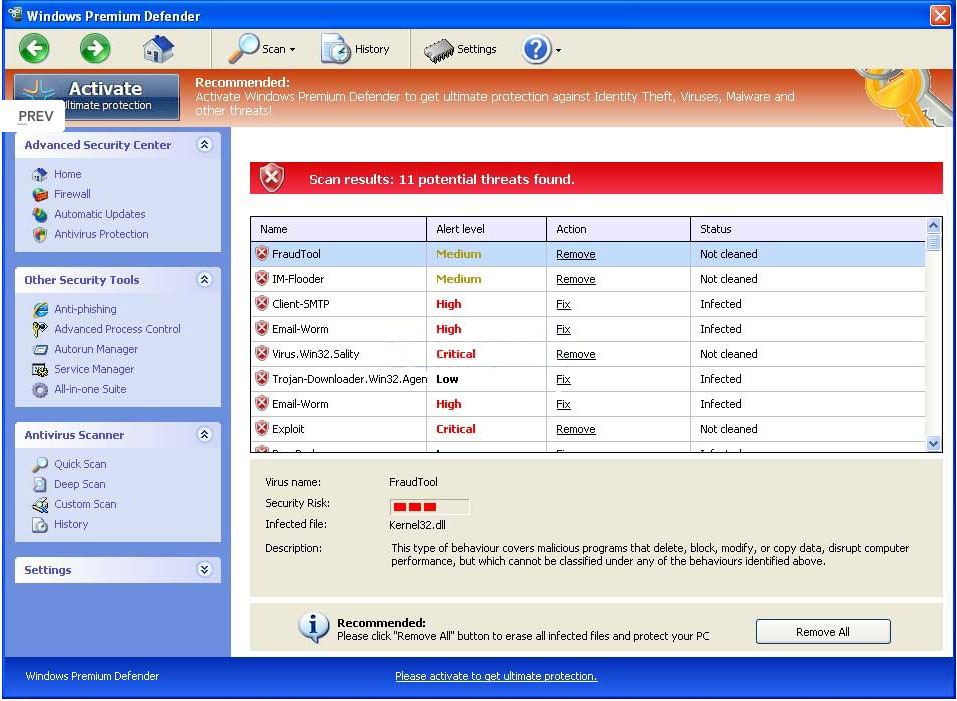
Task: Click the threat shield icon beside IM-Flooder
Action: pyautogui.click(x=262, y=278)
